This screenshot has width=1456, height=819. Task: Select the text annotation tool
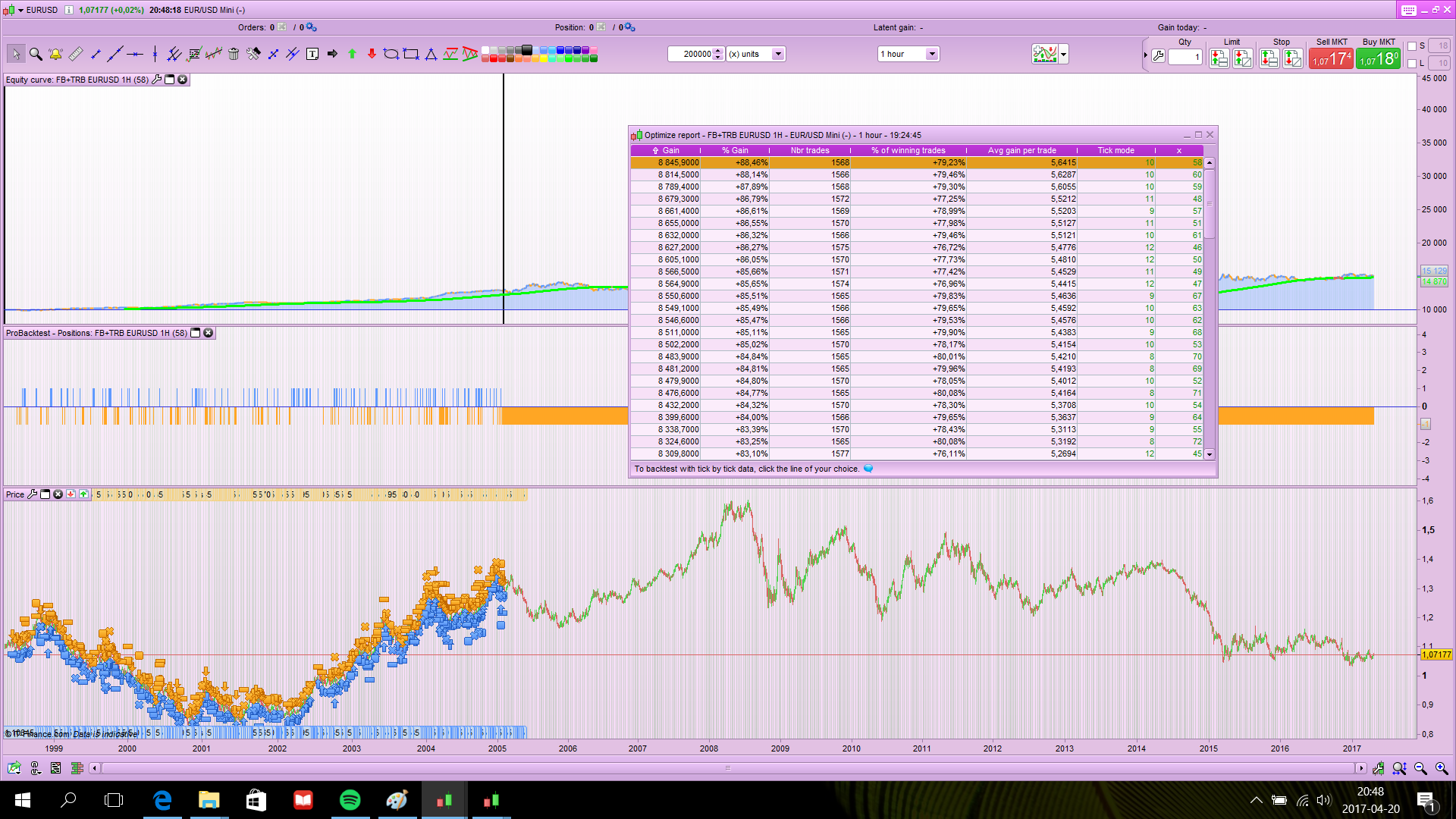click(312, 54)
